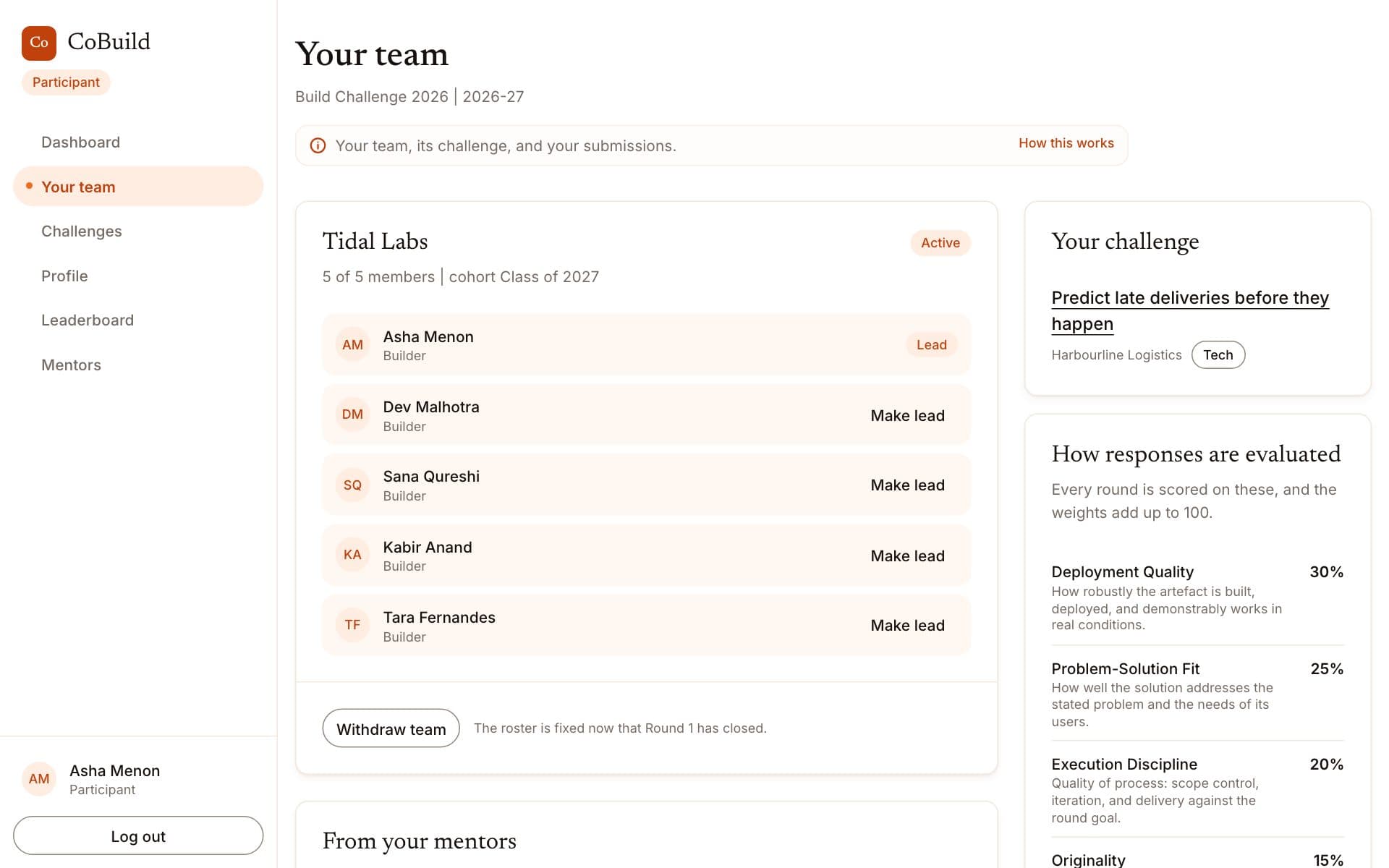The height and width of the screenshot is (868, 1389).
Task: Click '5 of 5 members' text
Action: (378, 277)
